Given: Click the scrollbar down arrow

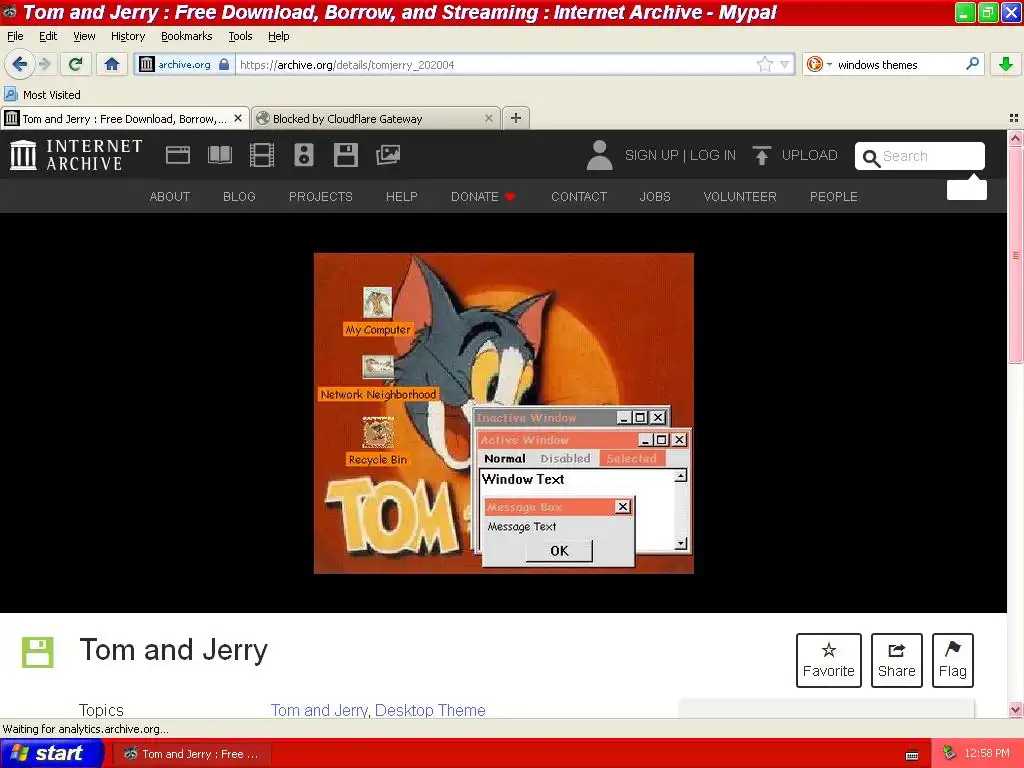Looking at the screenshot, I should (x=1015, y=710).
